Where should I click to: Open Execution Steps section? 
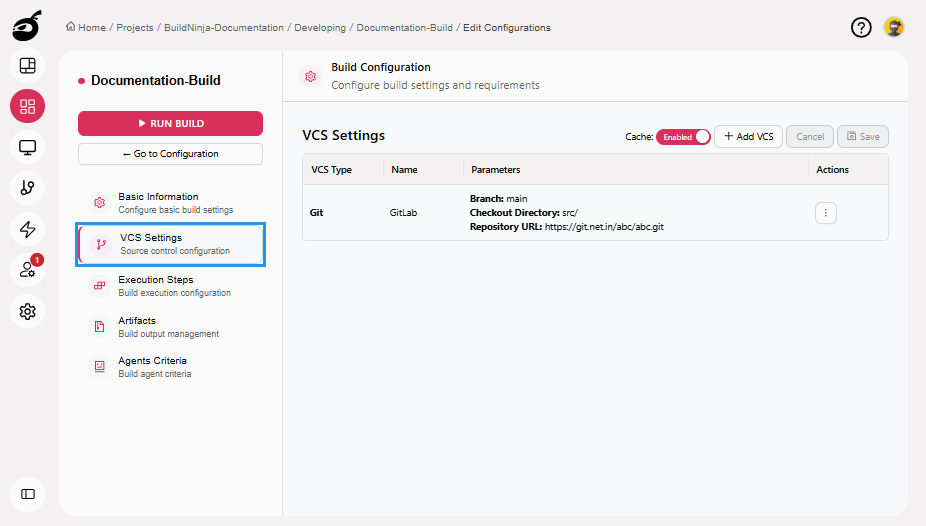pos(170,286)
